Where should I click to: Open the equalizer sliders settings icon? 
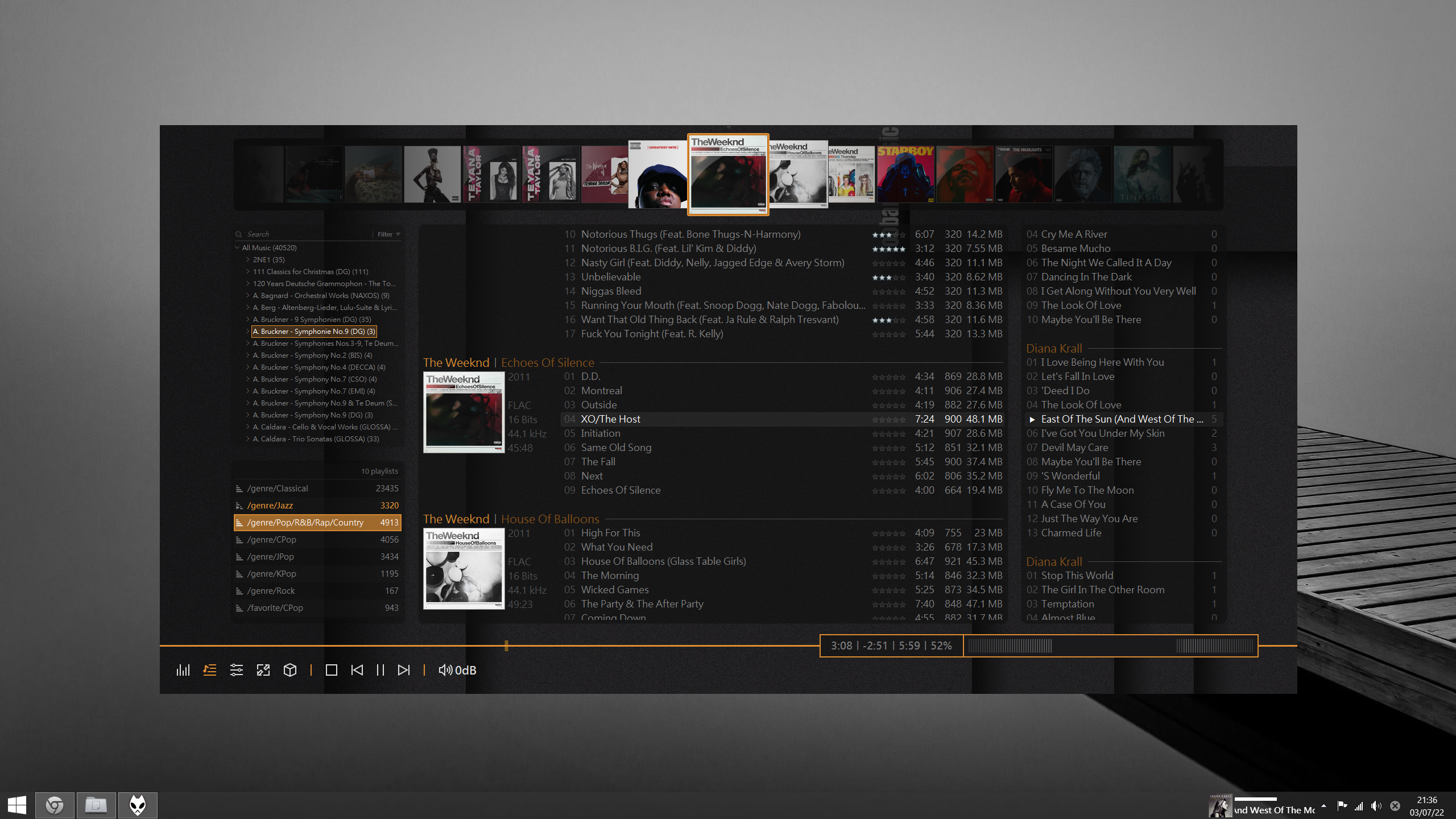(237, 670)
